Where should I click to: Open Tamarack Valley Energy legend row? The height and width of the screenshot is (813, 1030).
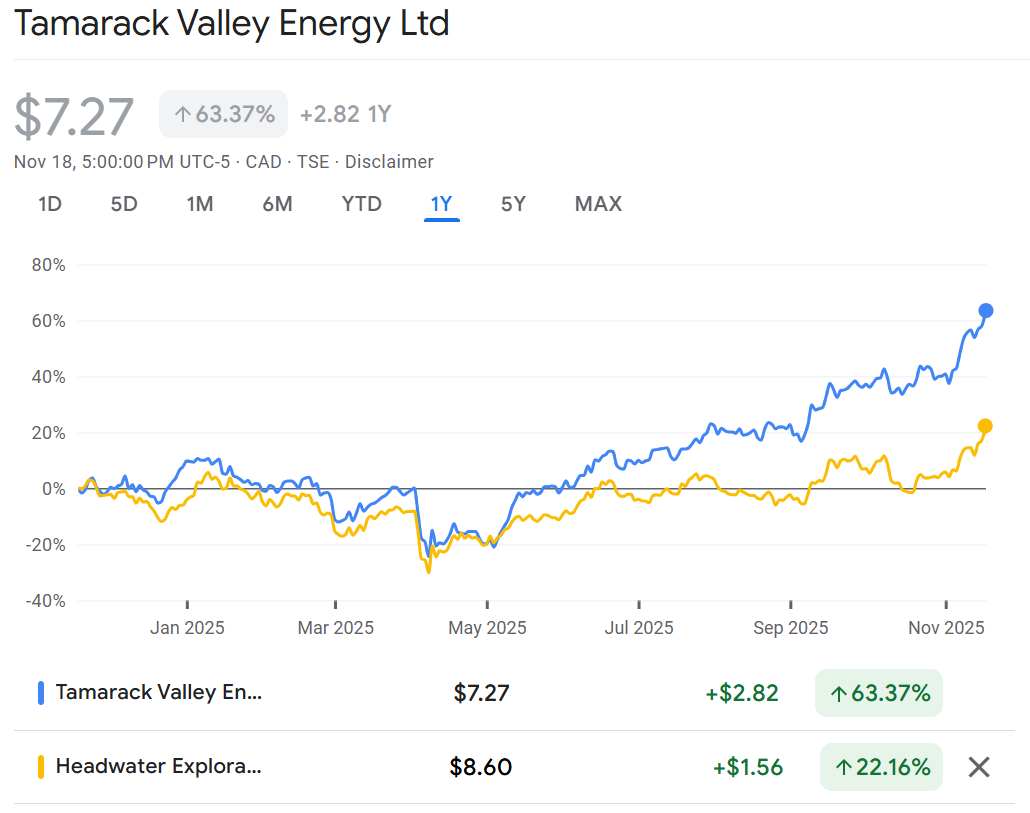160,692
